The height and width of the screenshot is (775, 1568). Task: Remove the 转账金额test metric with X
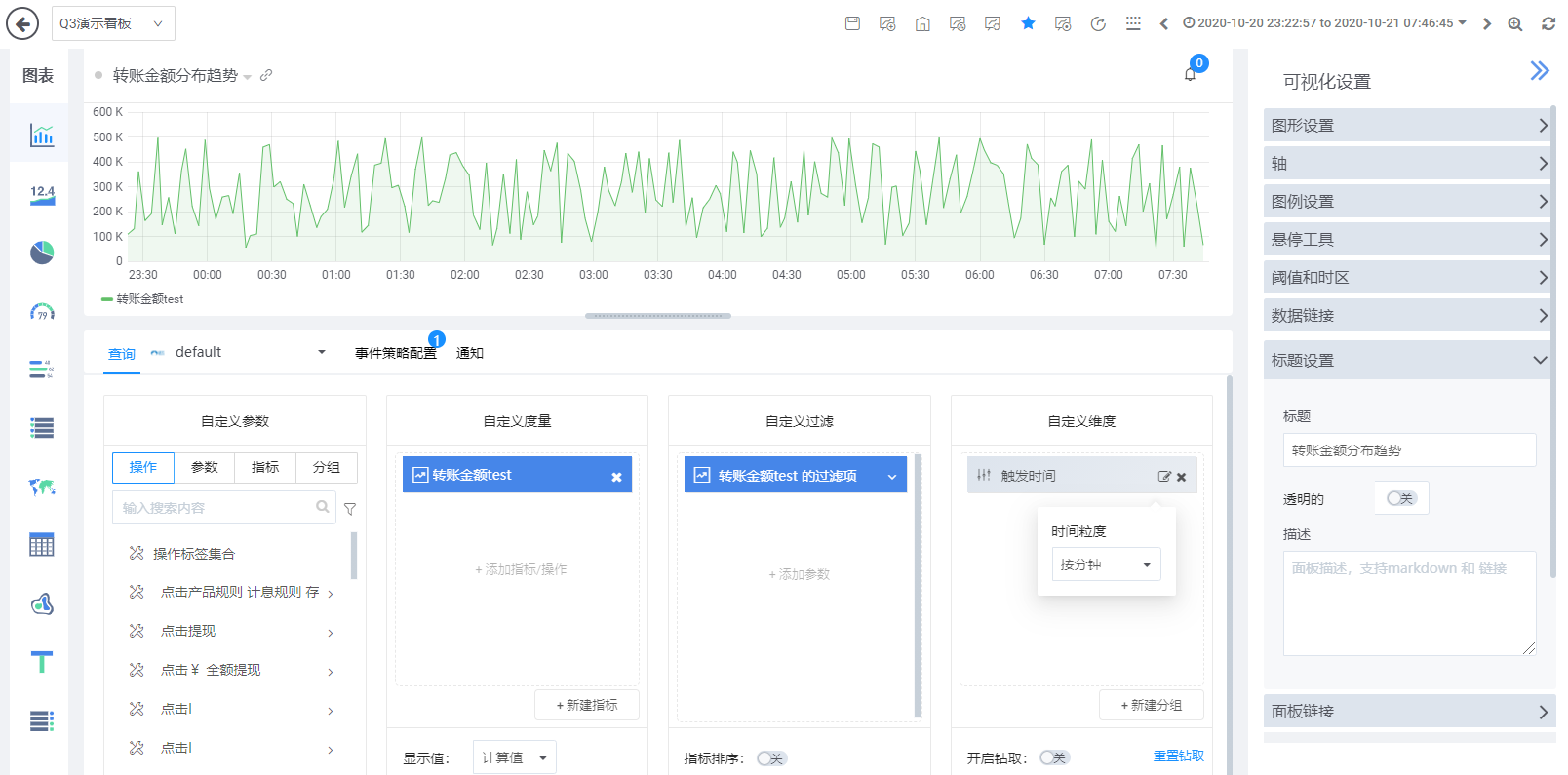tap(616, 477)
